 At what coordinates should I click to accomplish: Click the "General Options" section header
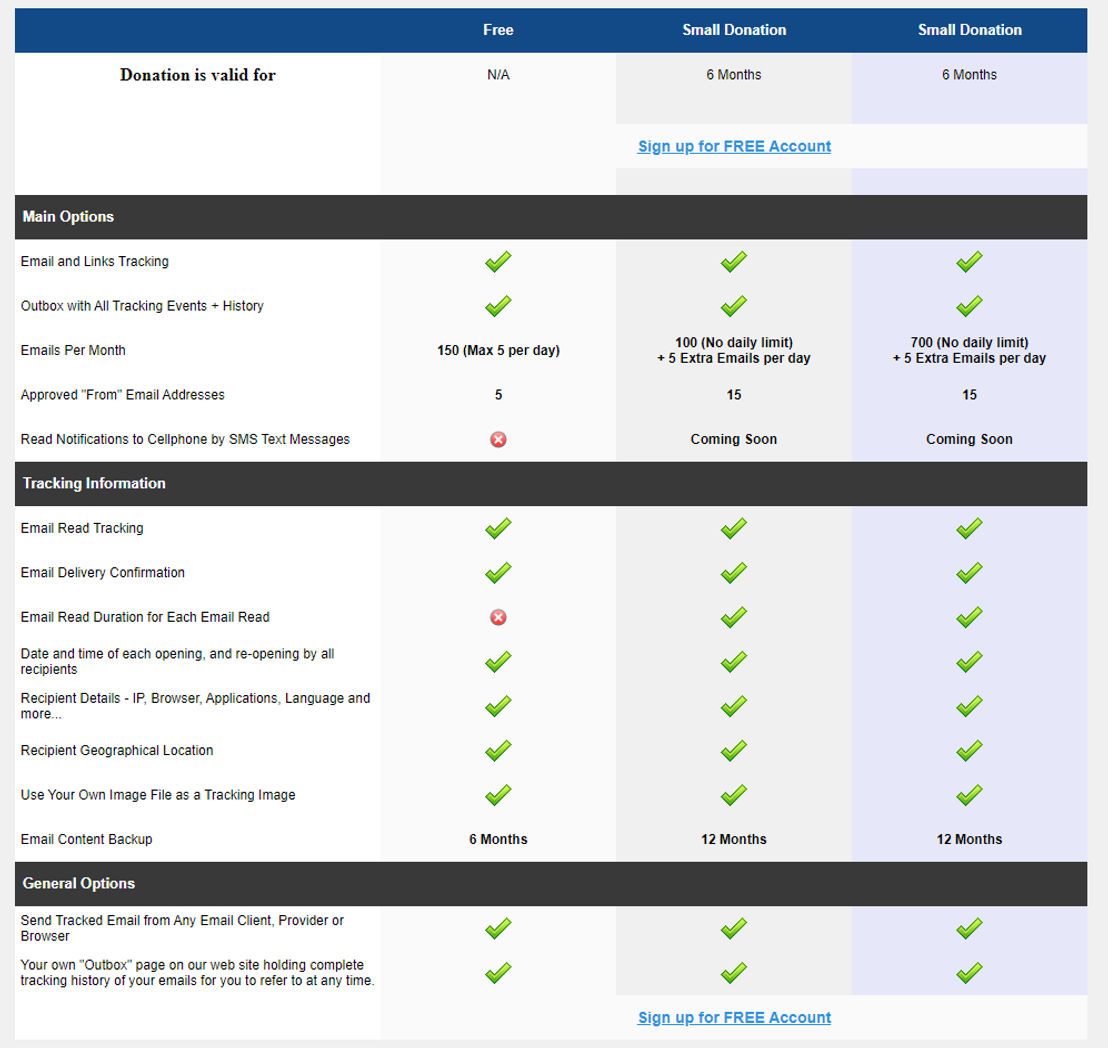pos(78,883)
